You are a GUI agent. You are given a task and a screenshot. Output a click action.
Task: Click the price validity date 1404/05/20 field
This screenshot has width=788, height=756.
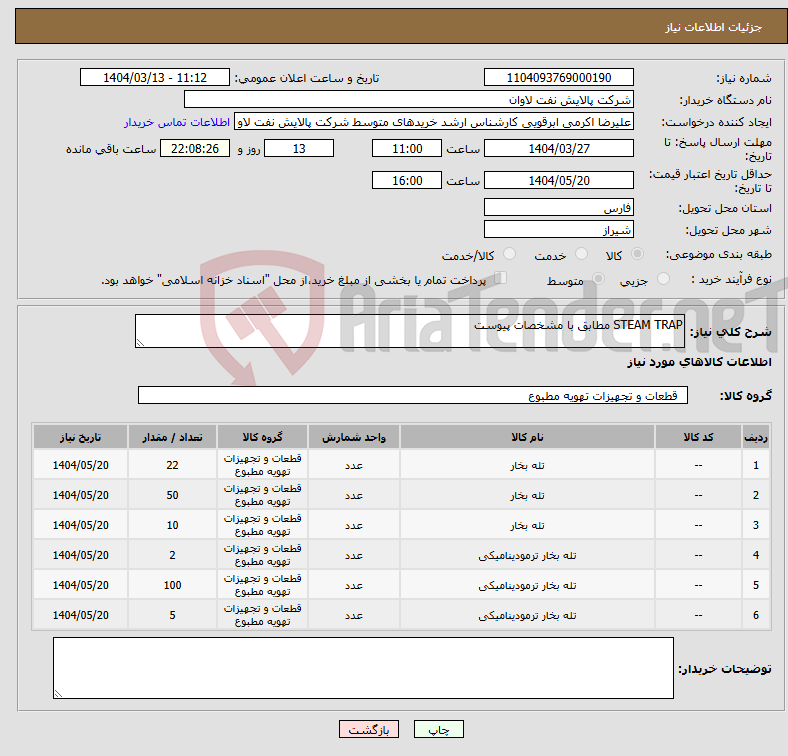point(558,180)
